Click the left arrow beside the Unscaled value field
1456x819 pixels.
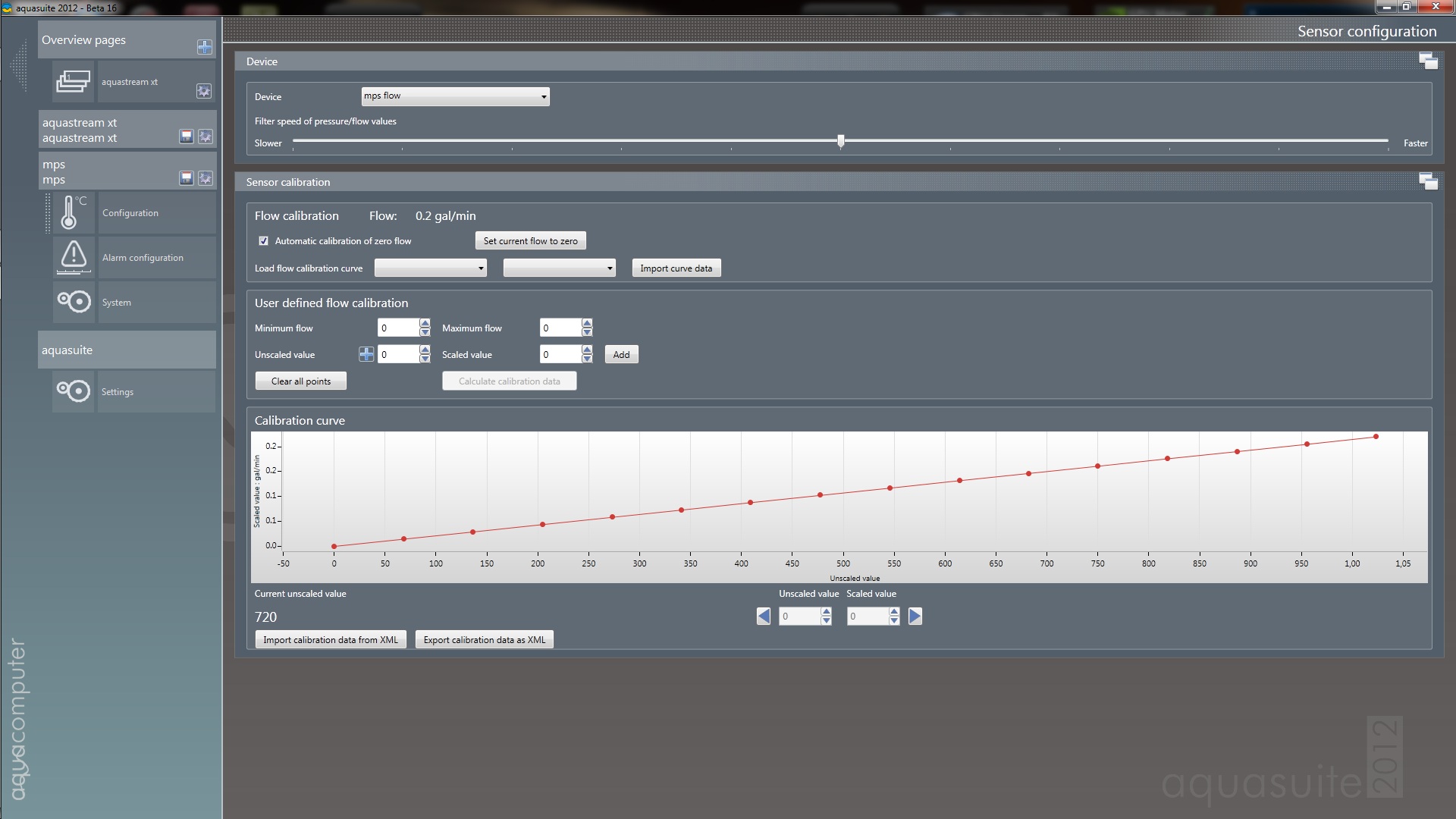point(764,617)
